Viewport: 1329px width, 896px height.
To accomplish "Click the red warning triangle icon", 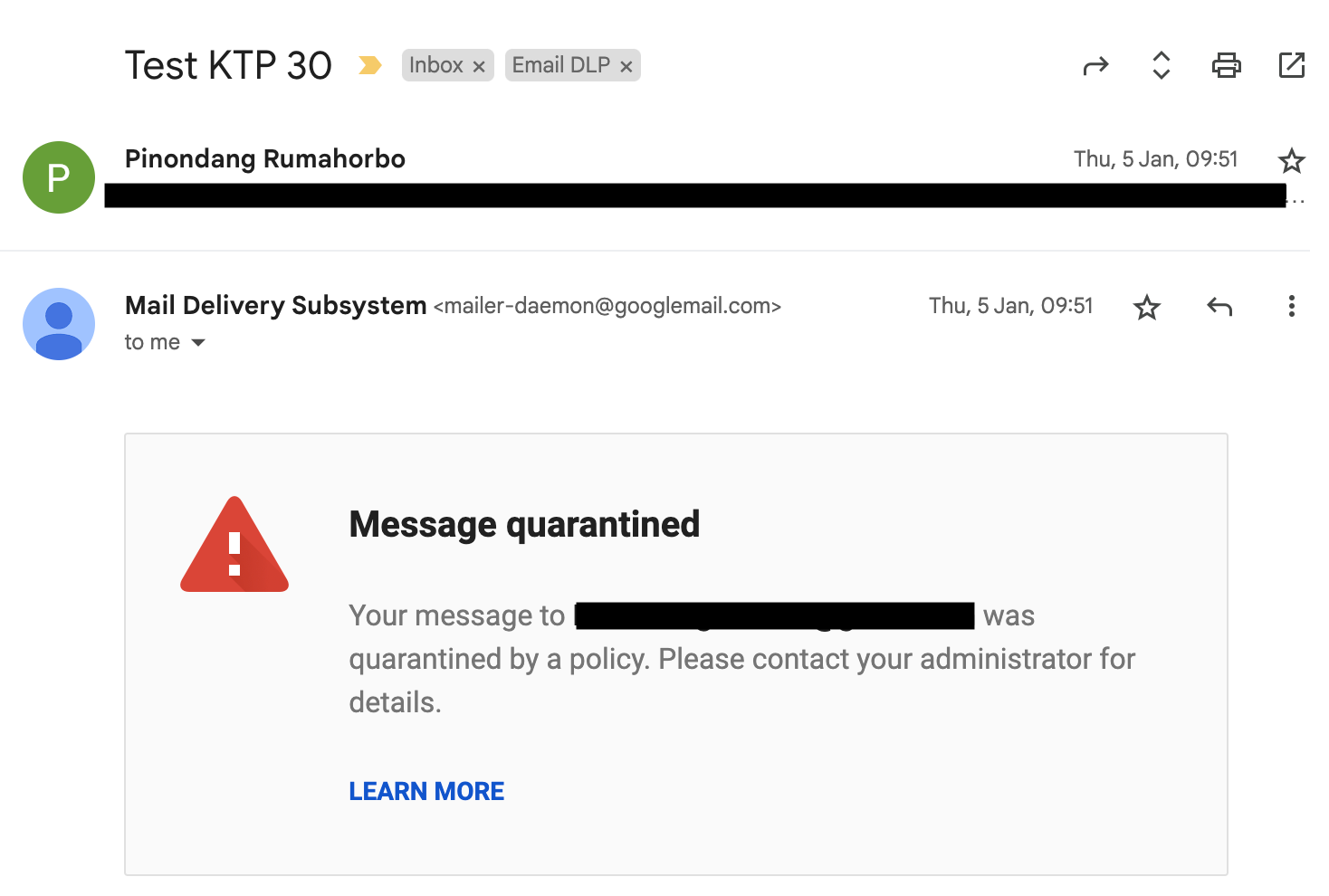I will tap(234, 545).
